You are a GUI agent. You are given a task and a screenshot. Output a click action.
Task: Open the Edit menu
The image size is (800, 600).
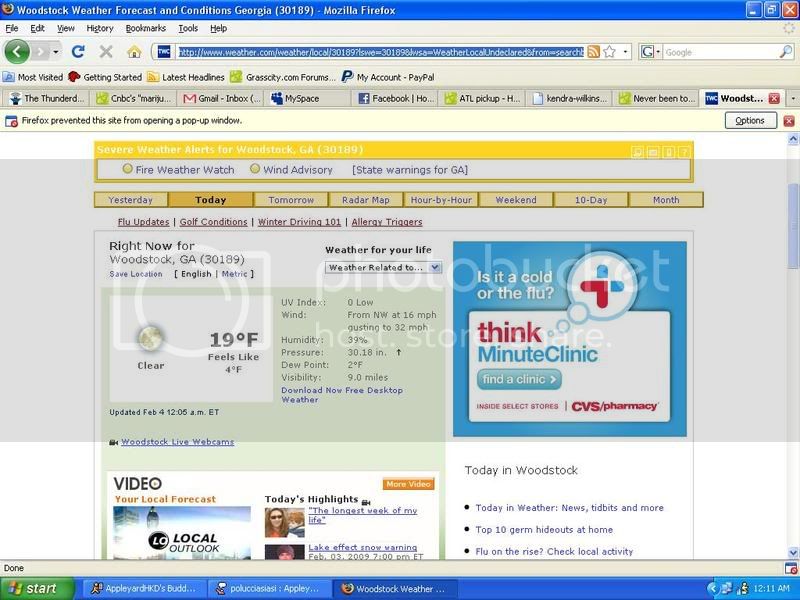[x=37, y=29]
